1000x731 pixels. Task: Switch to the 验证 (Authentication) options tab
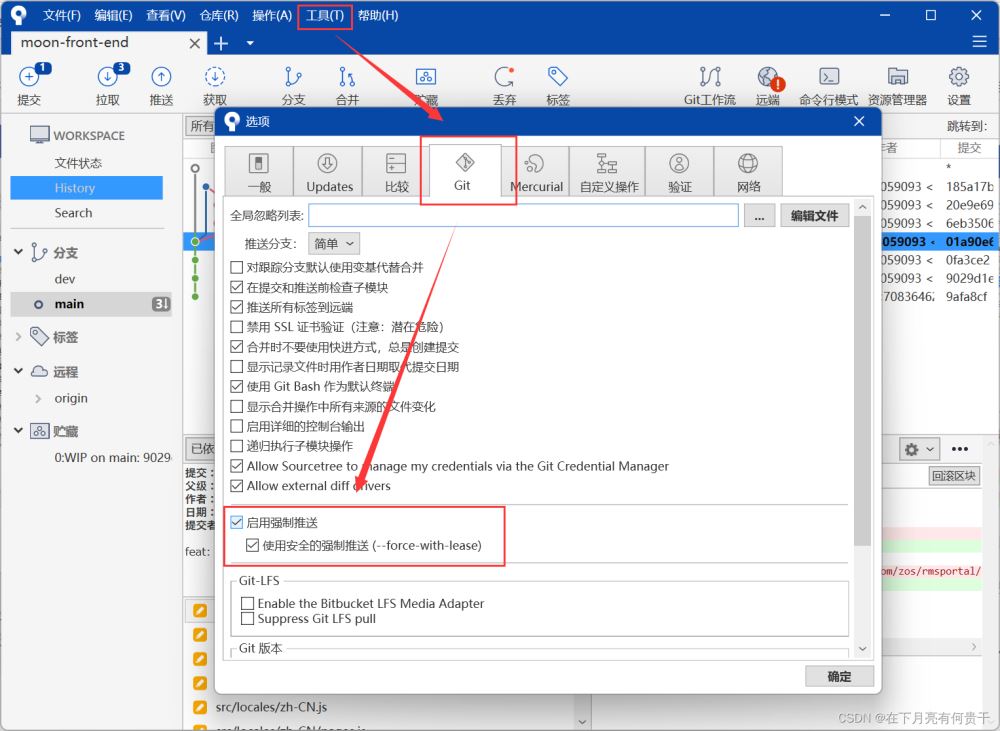(680, 171)
